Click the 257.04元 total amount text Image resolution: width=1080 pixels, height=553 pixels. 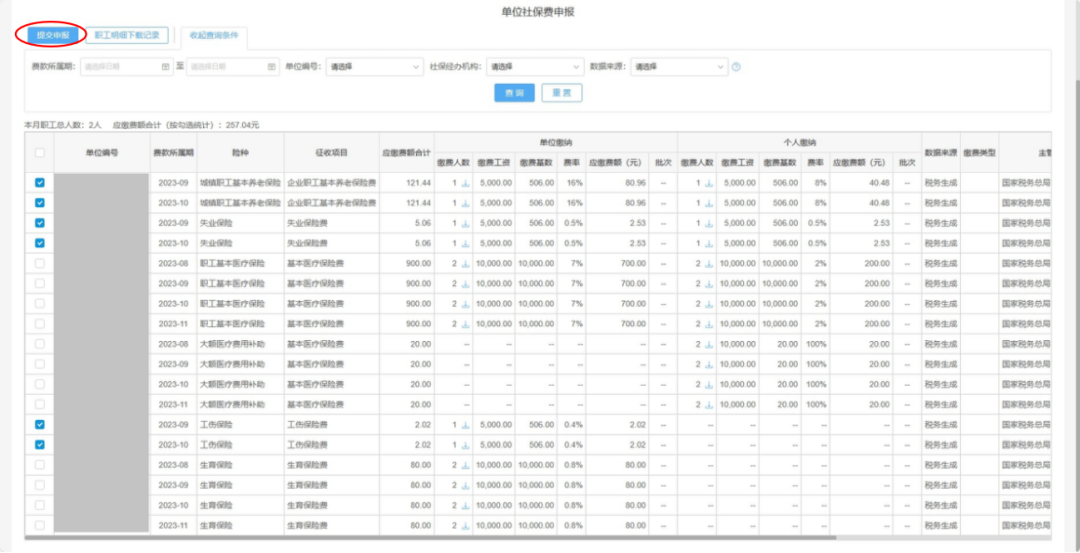pos(242,125)
